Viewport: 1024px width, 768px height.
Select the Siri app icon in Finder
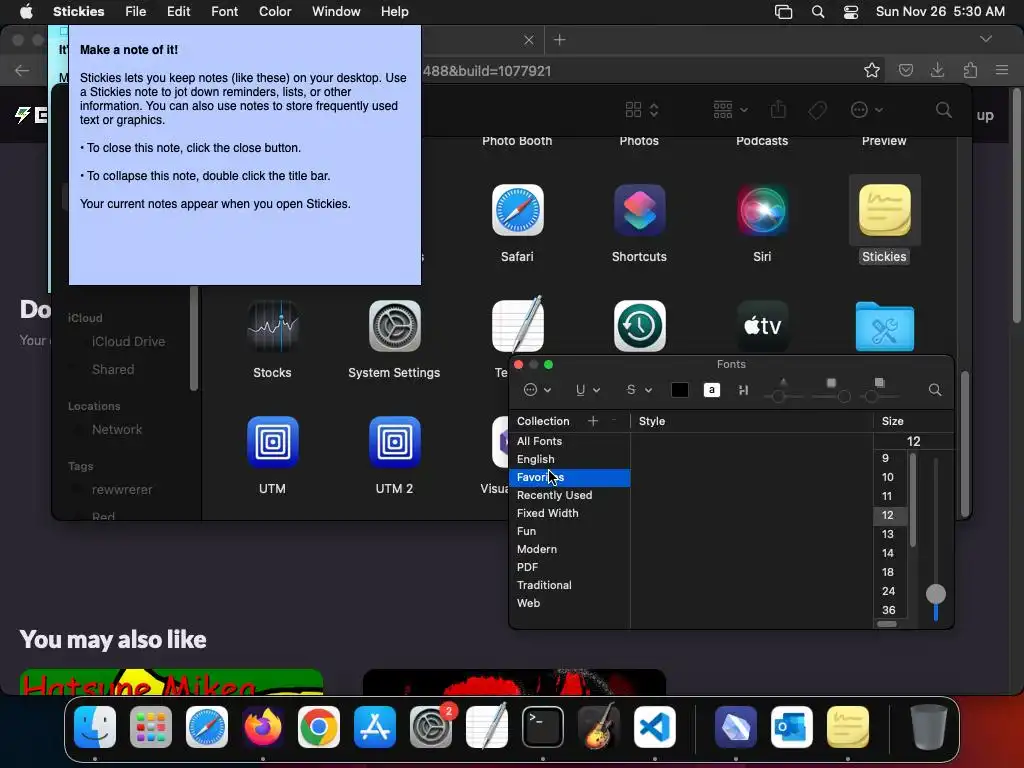pyautogui.click(x=762, y=210)
